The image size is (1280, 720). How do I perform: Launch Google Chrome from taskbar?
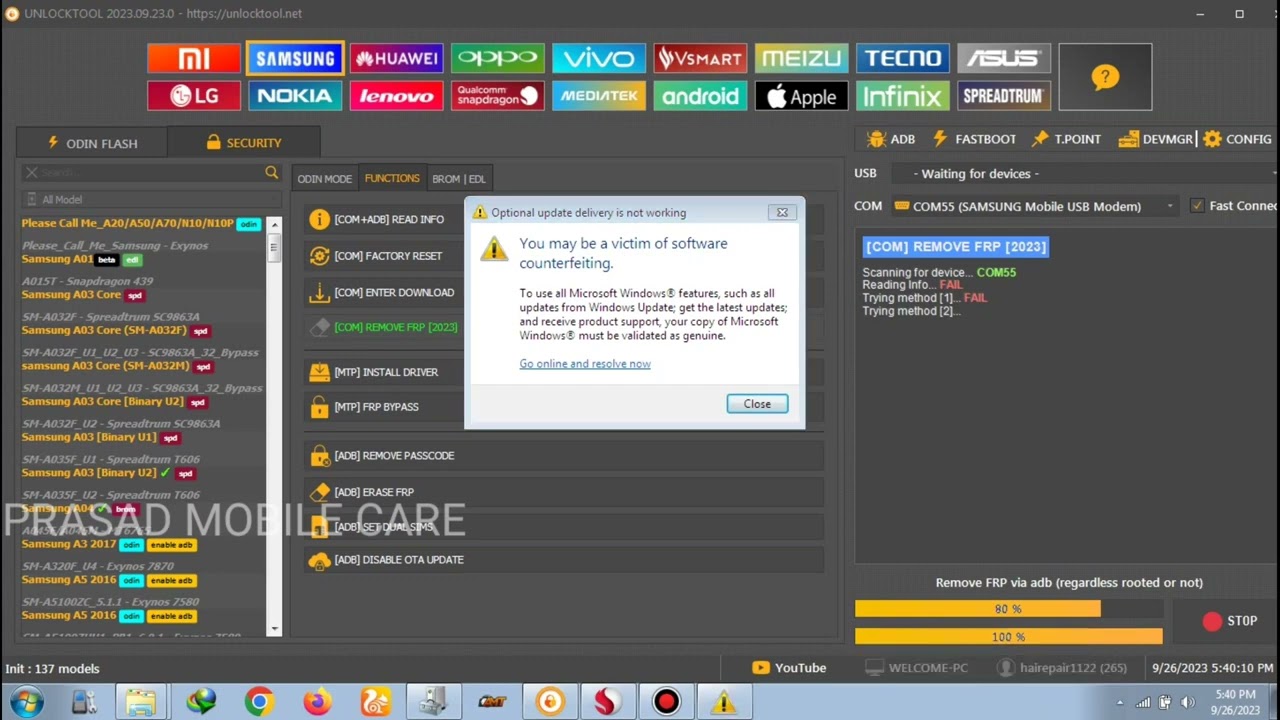[x=259, y=702]
